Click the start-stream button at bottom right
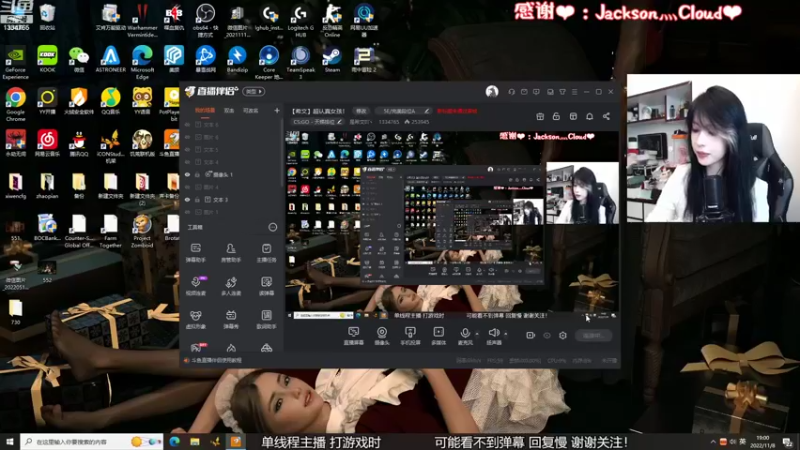Image resolution: width=800 pixels, height=450 pixels. [x=593, y=335]
